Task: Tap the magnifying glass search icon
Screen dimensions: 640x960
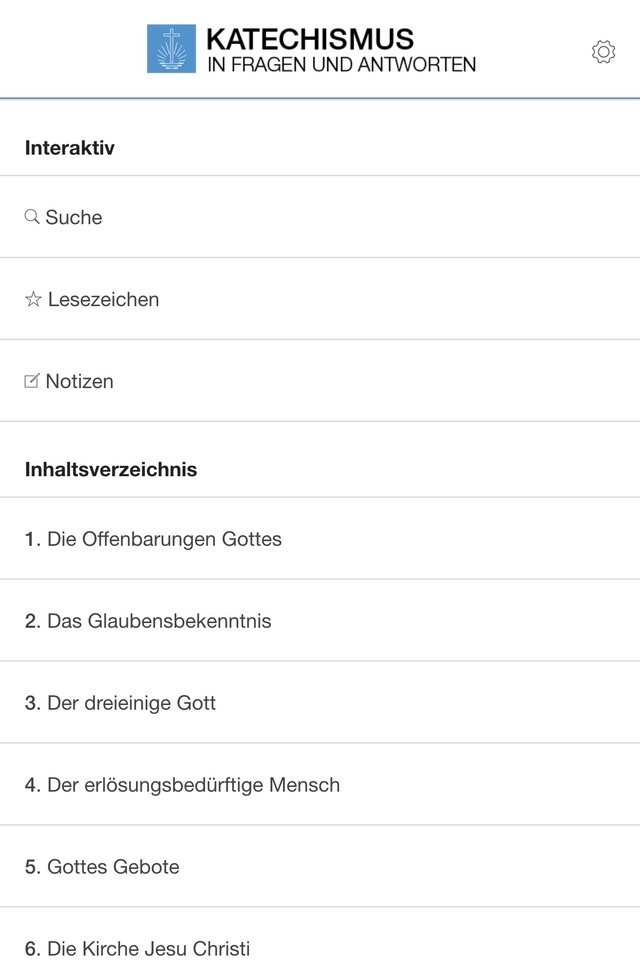Action: coord(32,217)
